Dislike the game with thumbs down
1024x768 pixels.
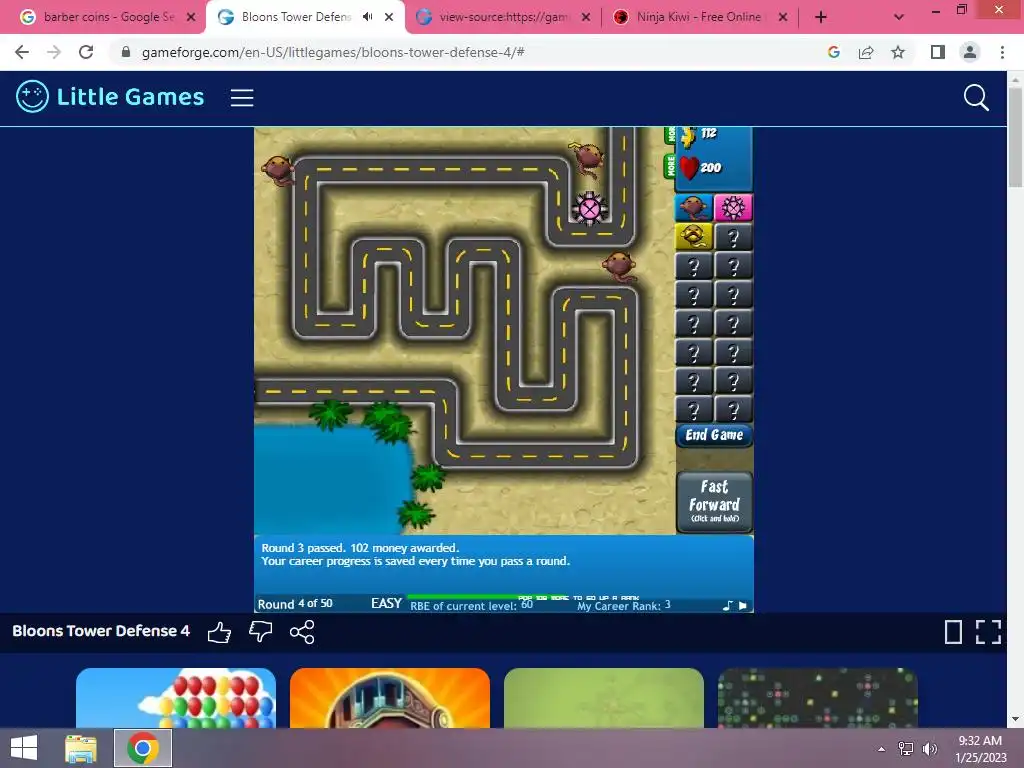261,632
